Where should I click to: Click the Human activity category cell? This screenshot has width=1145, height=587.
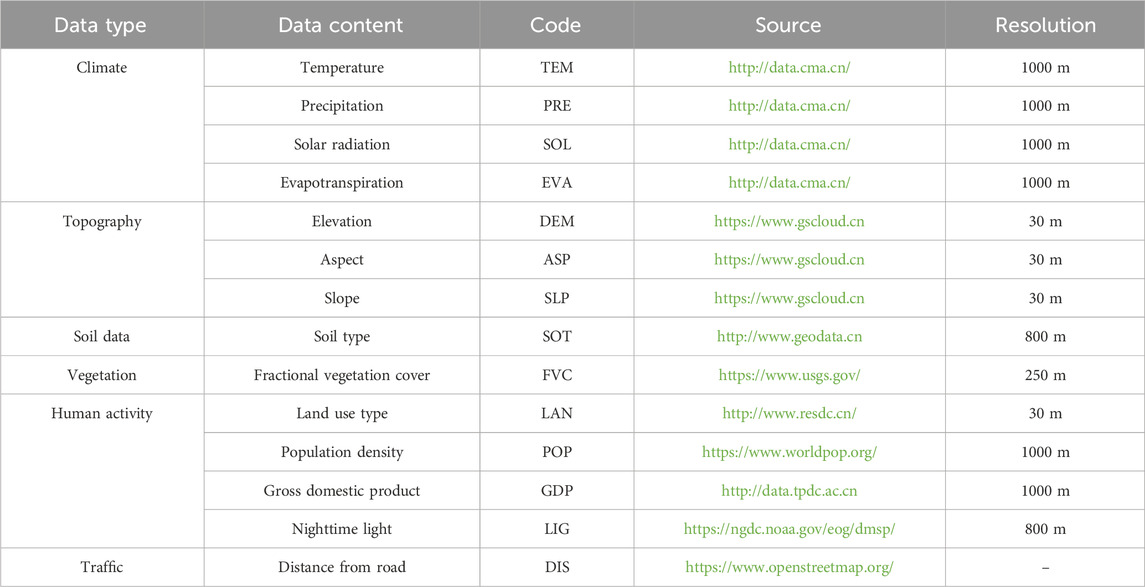tap(102, 413)
